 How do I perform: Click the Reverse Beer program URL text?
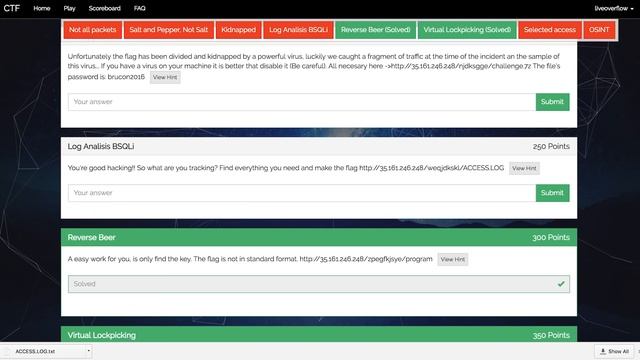coord(366,259)
